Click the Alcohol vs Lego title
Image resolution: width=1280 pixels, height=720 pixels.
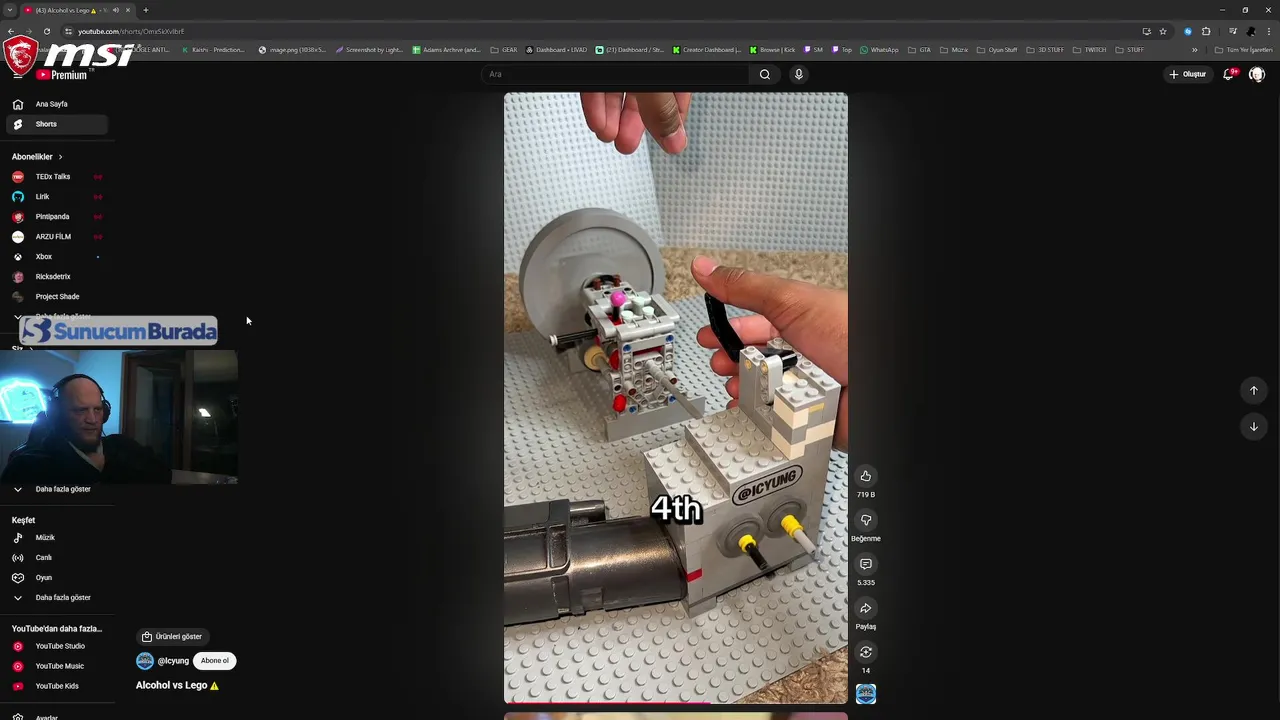(x=177, y=686)
